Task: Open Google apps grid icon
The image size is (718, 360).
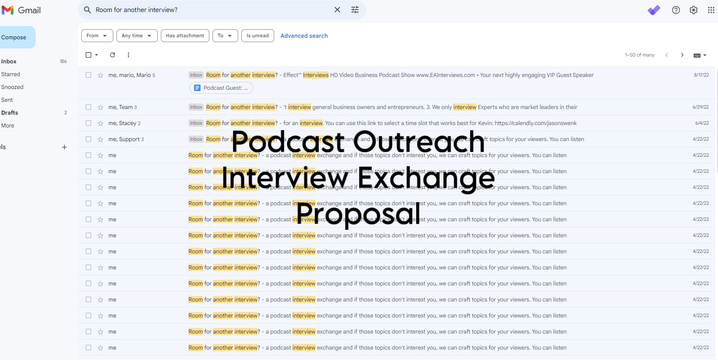Action: click(711, 10)
